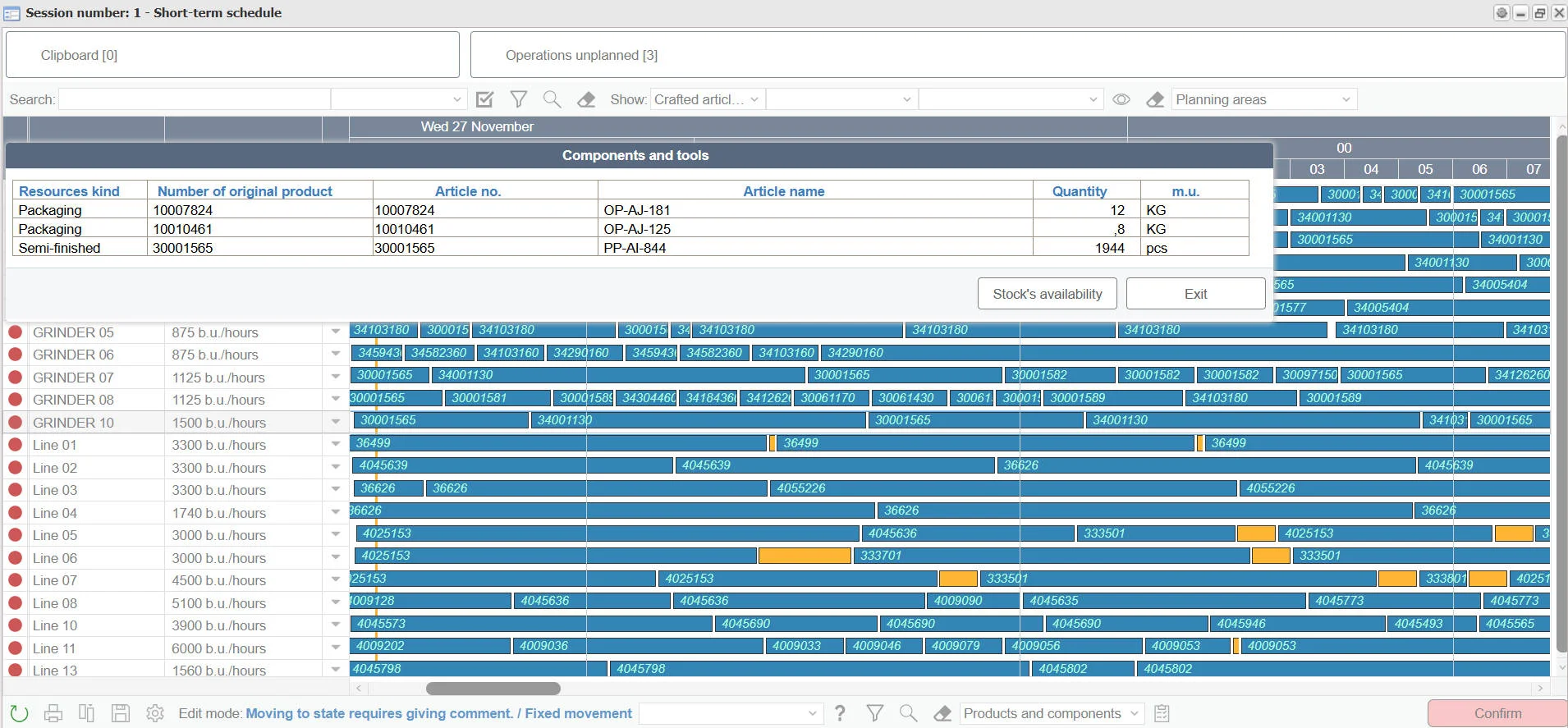
Task: Toggle red status dot for Line 08
Action: pos(15,603)
